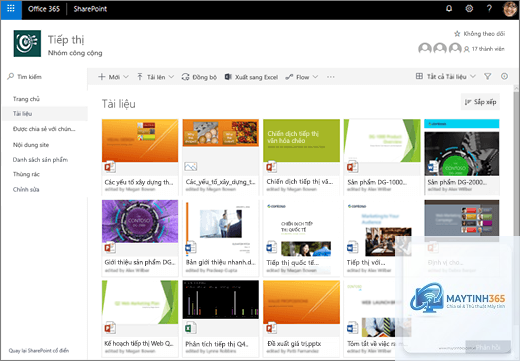
Task: Click Word icon on Tiếp thị với tile
Action: coord(352,248)
